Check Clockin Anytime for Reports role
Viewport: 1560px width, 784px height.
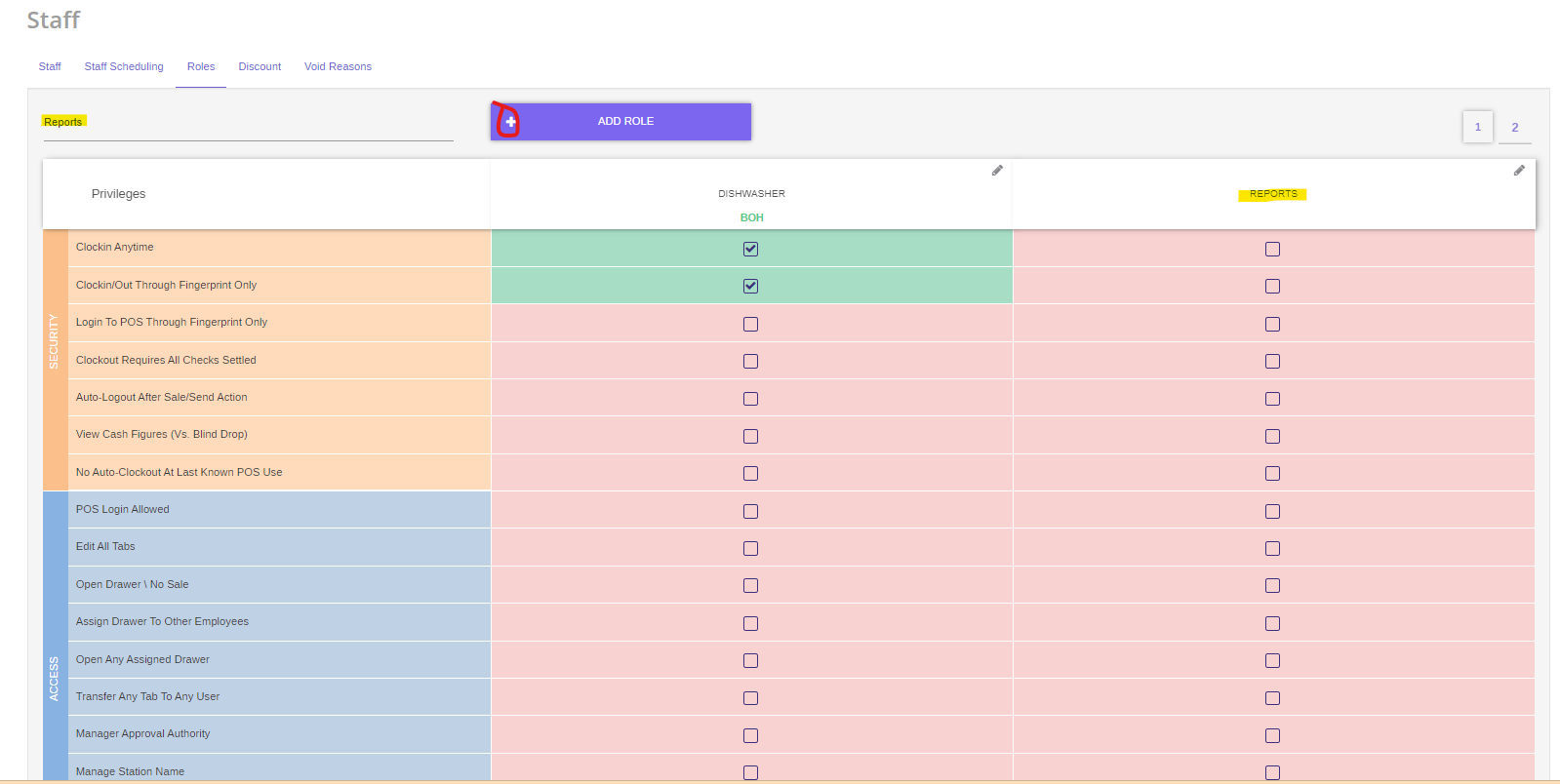1272,249
